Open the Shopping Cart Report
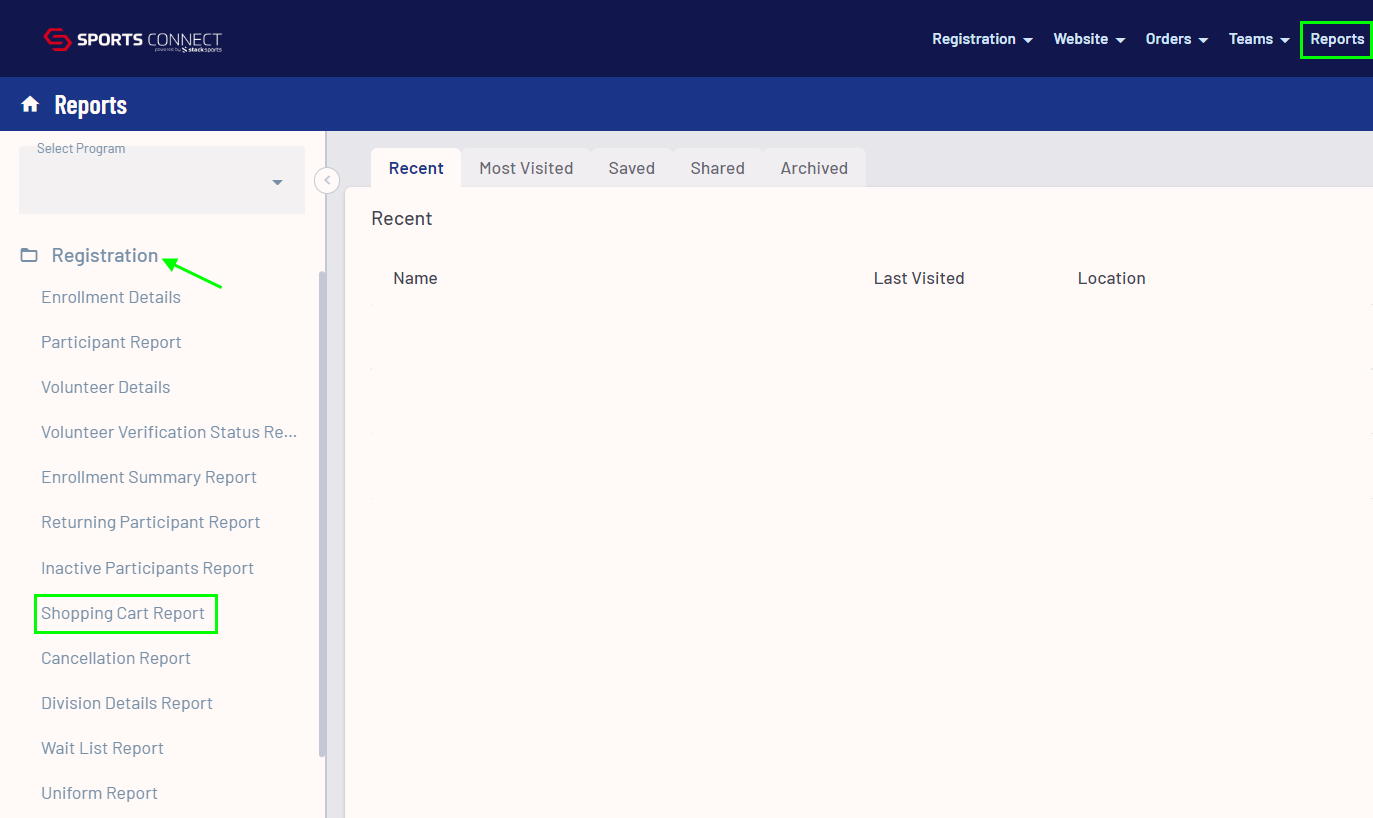Viewport: 1373px width, 818px height. (123, 613)
